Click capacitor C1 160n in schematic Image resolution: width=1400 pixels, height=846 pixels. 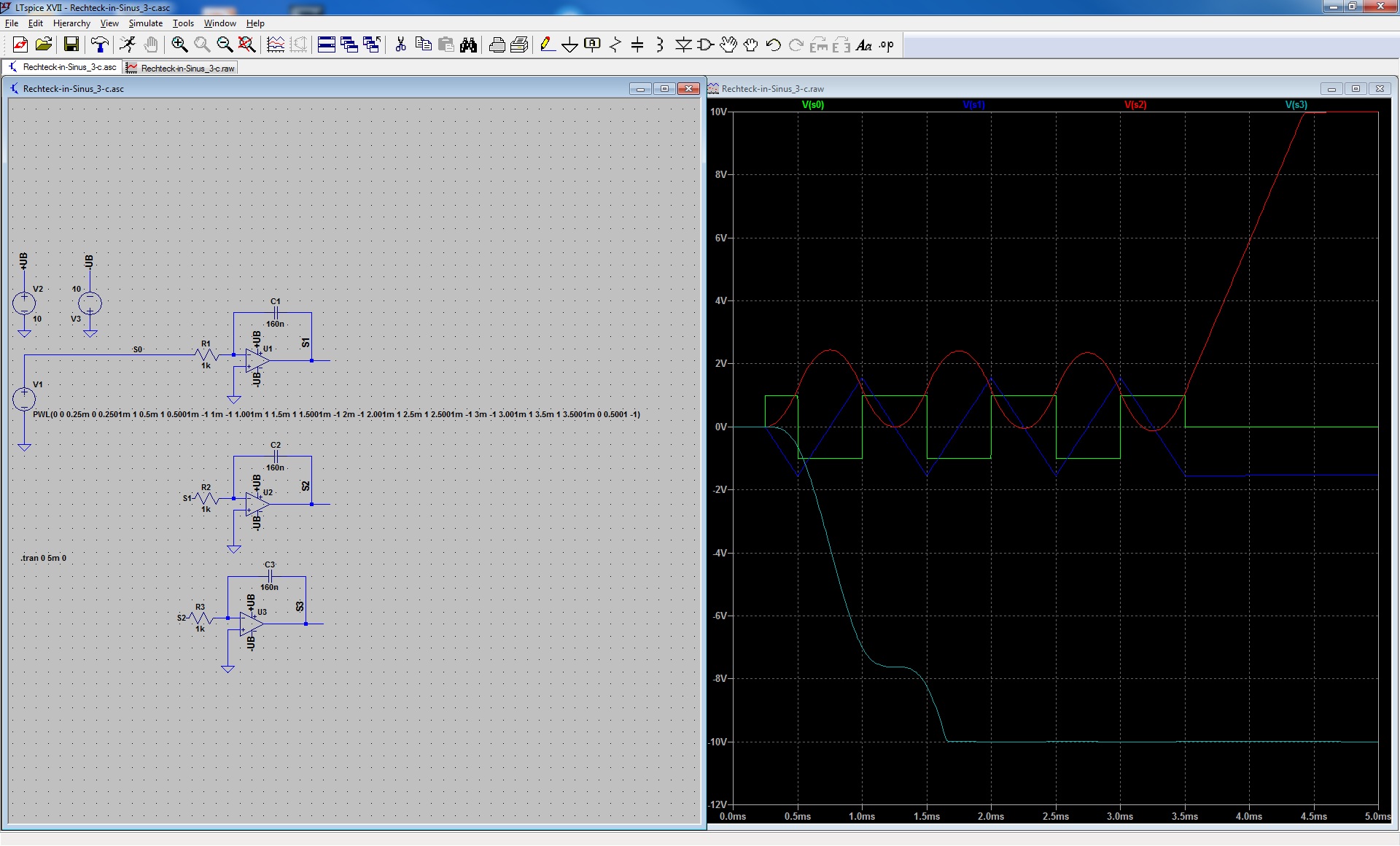point(275,312)
